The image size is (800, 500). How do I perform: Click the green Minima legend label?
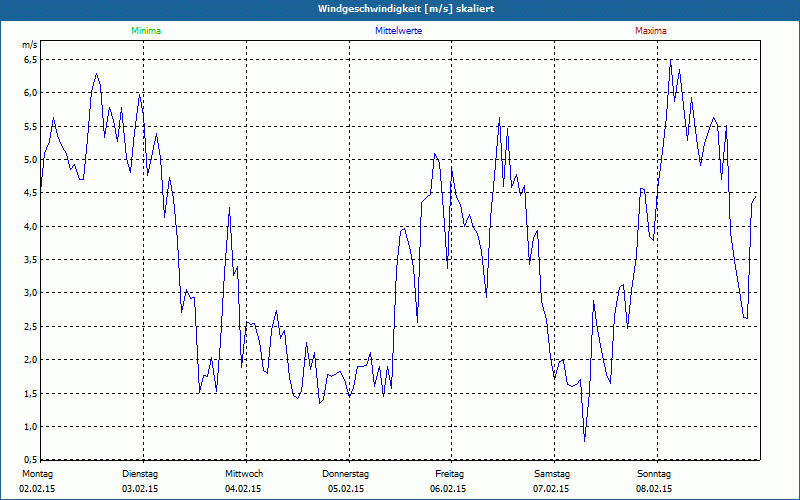[x=144, y=31]
